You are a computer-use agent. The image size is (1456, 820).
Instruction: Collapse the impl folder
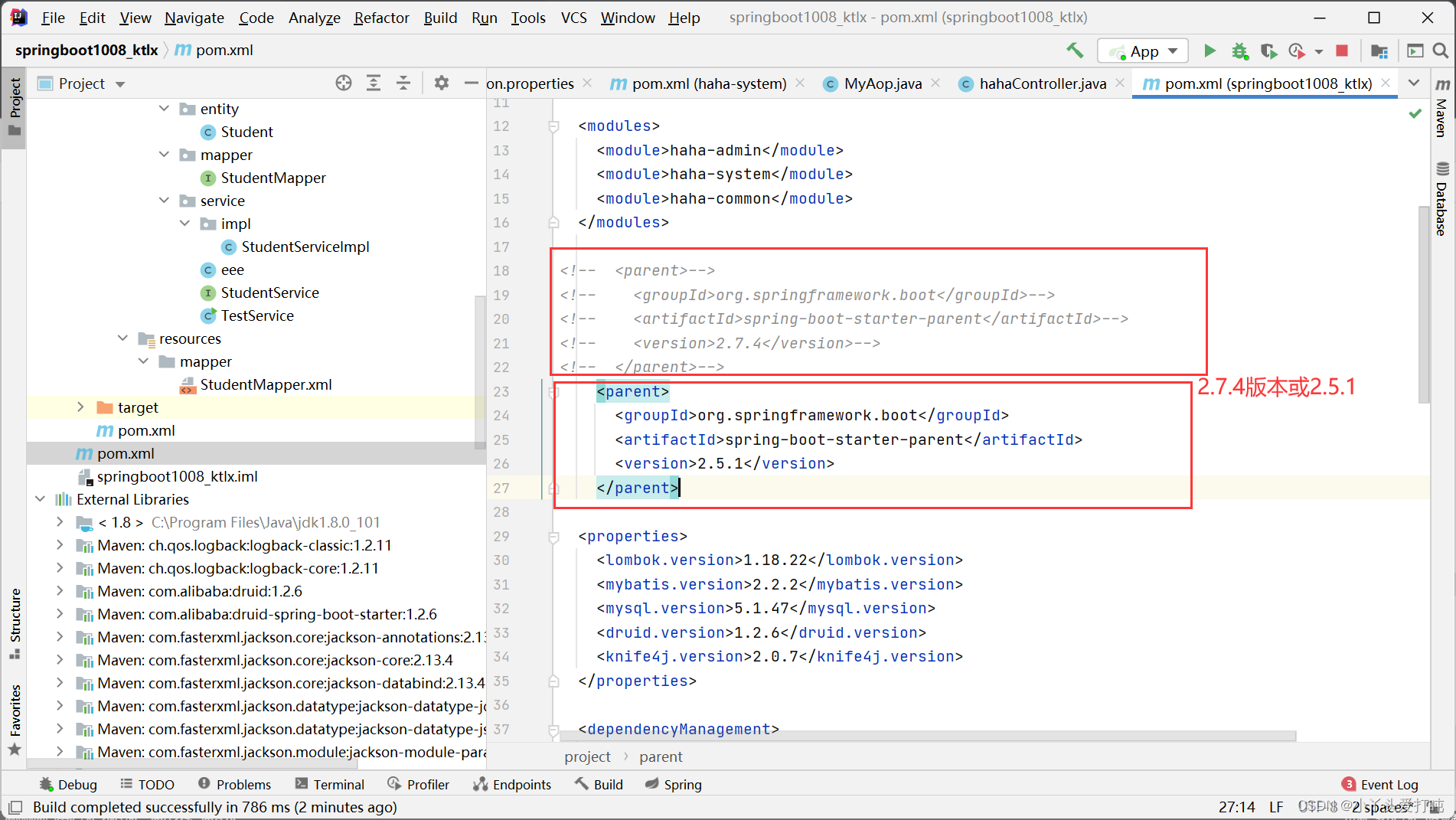pos(184,224)
